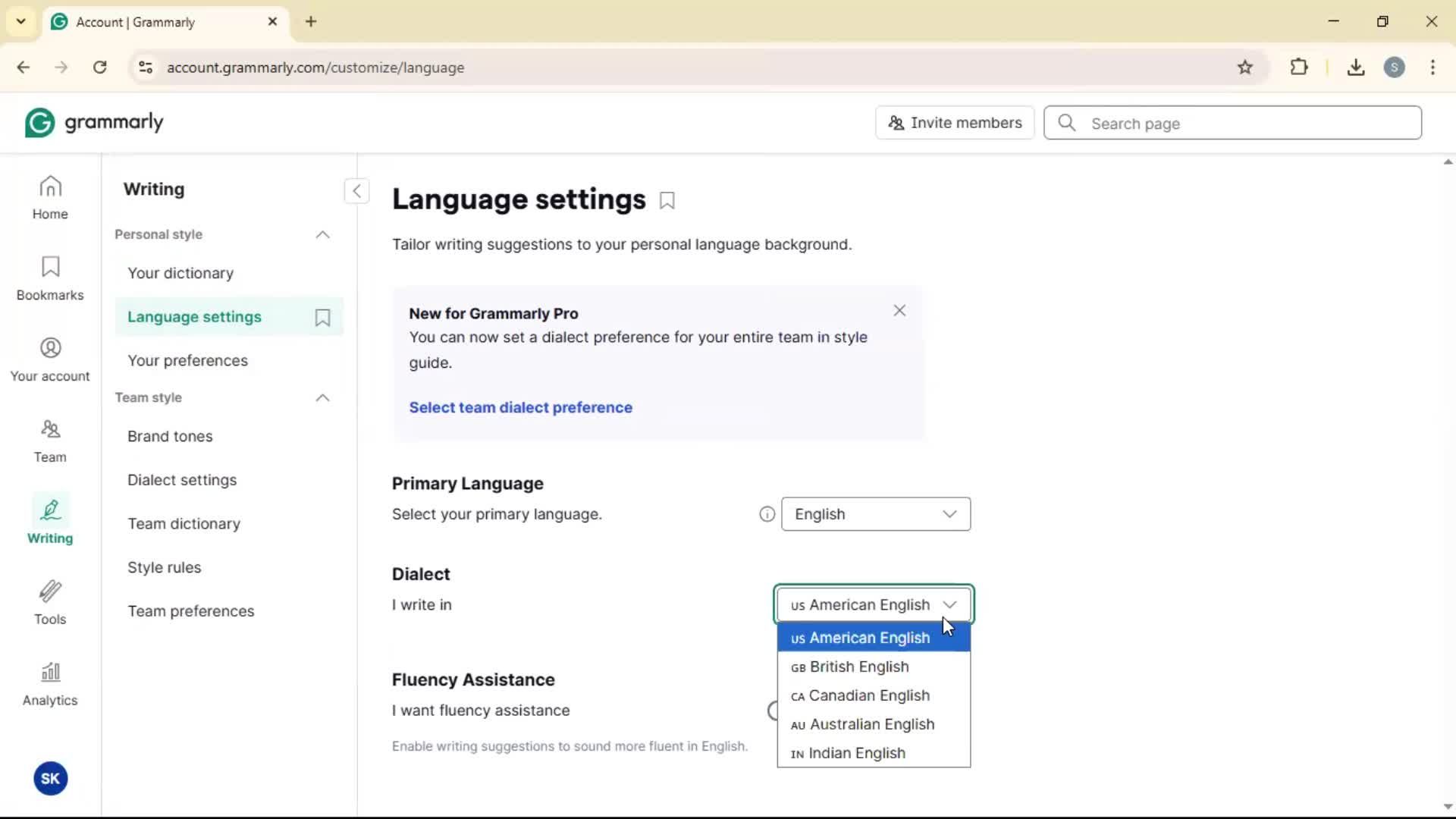Dismiss the New for Grammarly Pro banner

click(899, 311)
